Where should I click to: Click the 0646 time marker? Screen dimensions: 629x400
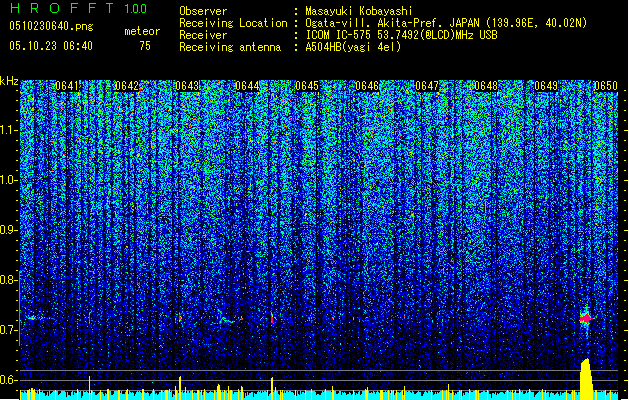click(367, 86)
